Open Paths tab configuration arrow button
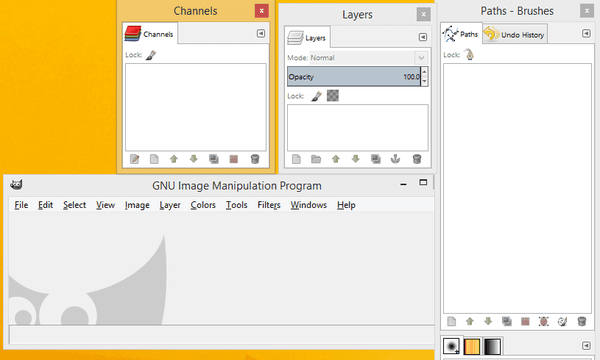Viewport: 600px width, 360px height. point(586,34)
